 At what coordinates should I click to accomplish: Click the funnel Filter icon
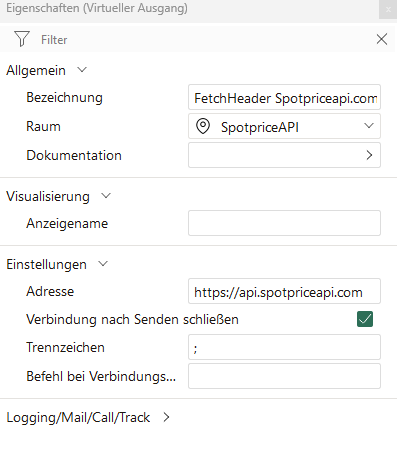coord(22,39)
